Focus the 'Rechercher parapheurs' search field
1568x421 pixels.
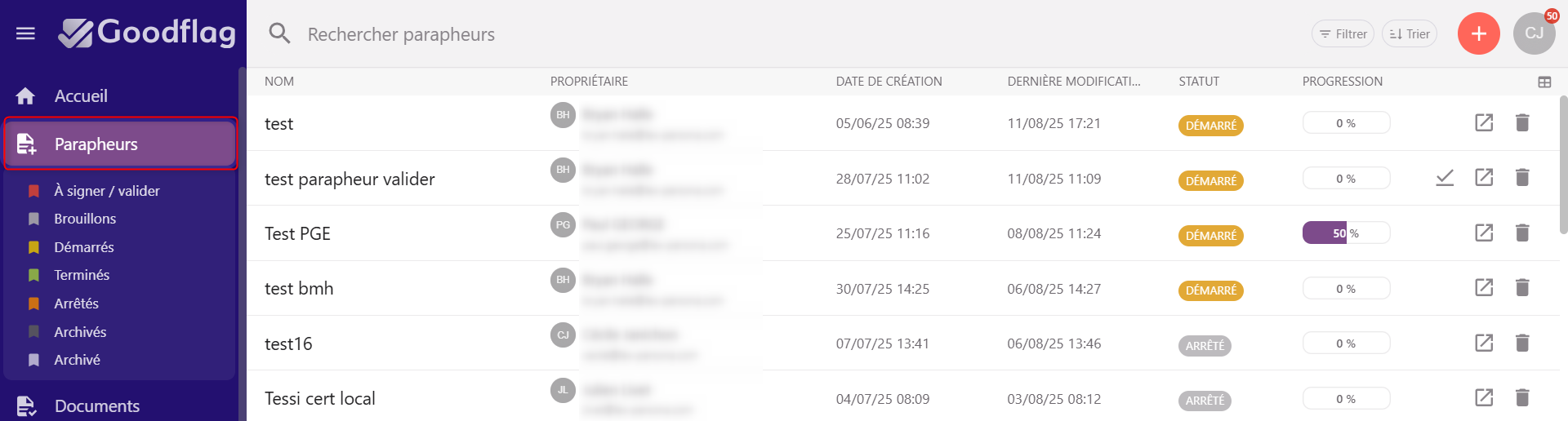point(401,34)
